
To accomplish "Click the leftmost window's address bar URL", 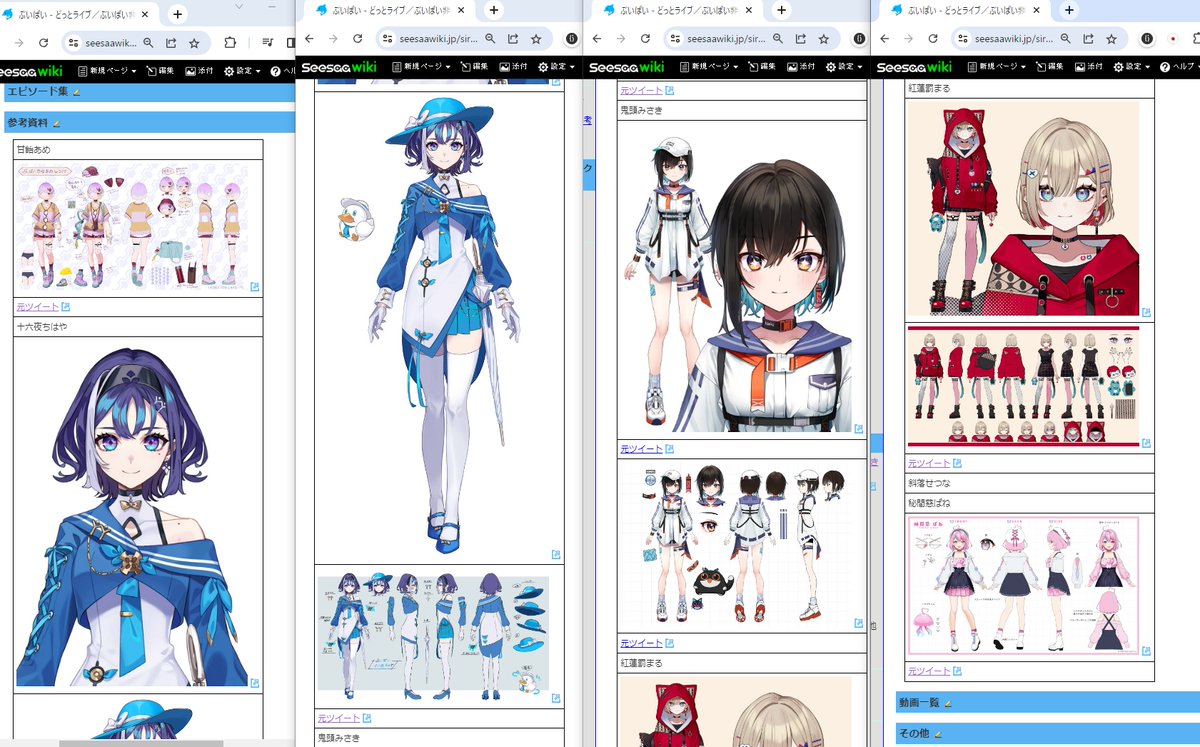I will pos(112,43).
